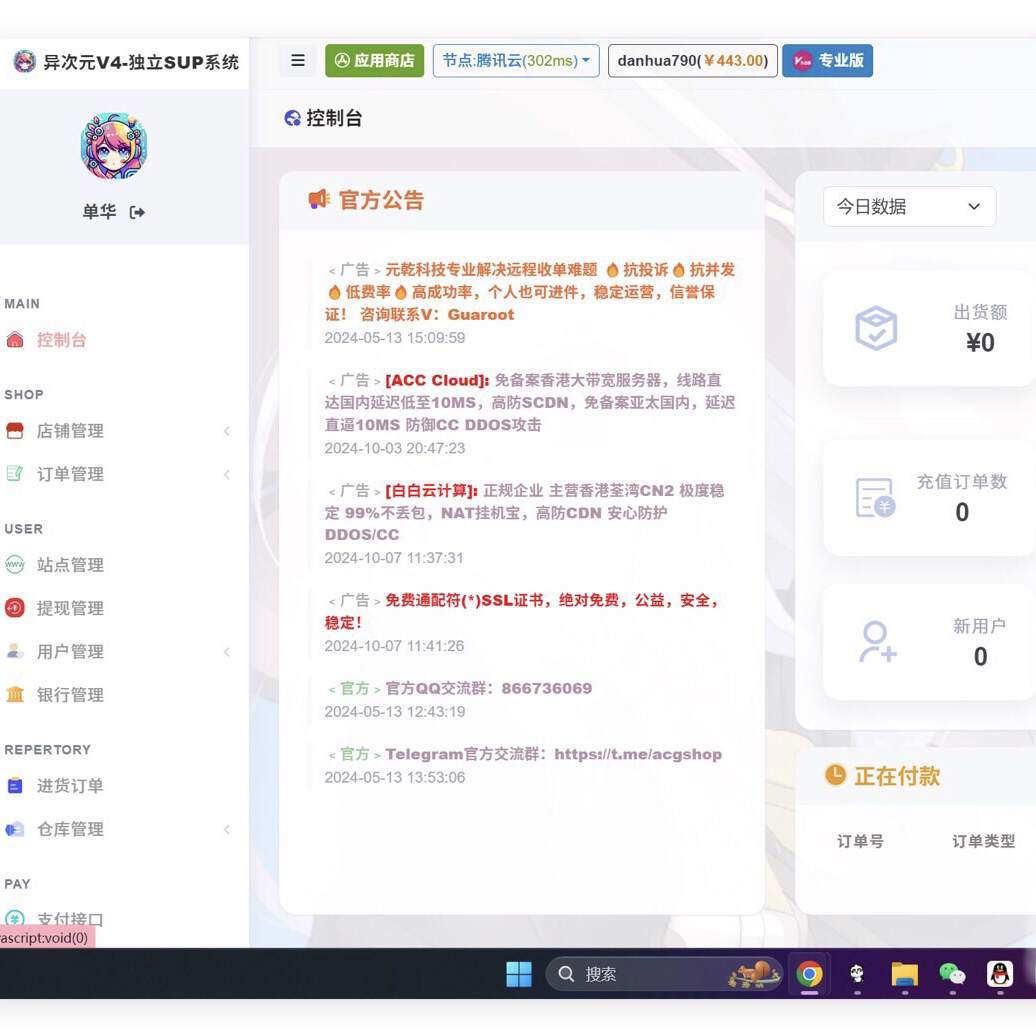Image resolution: width=1036 pixels, height=1036 pixels.
Task: Select the 进货订单 purchase orders icon
Action: click(x=17, y=786)
